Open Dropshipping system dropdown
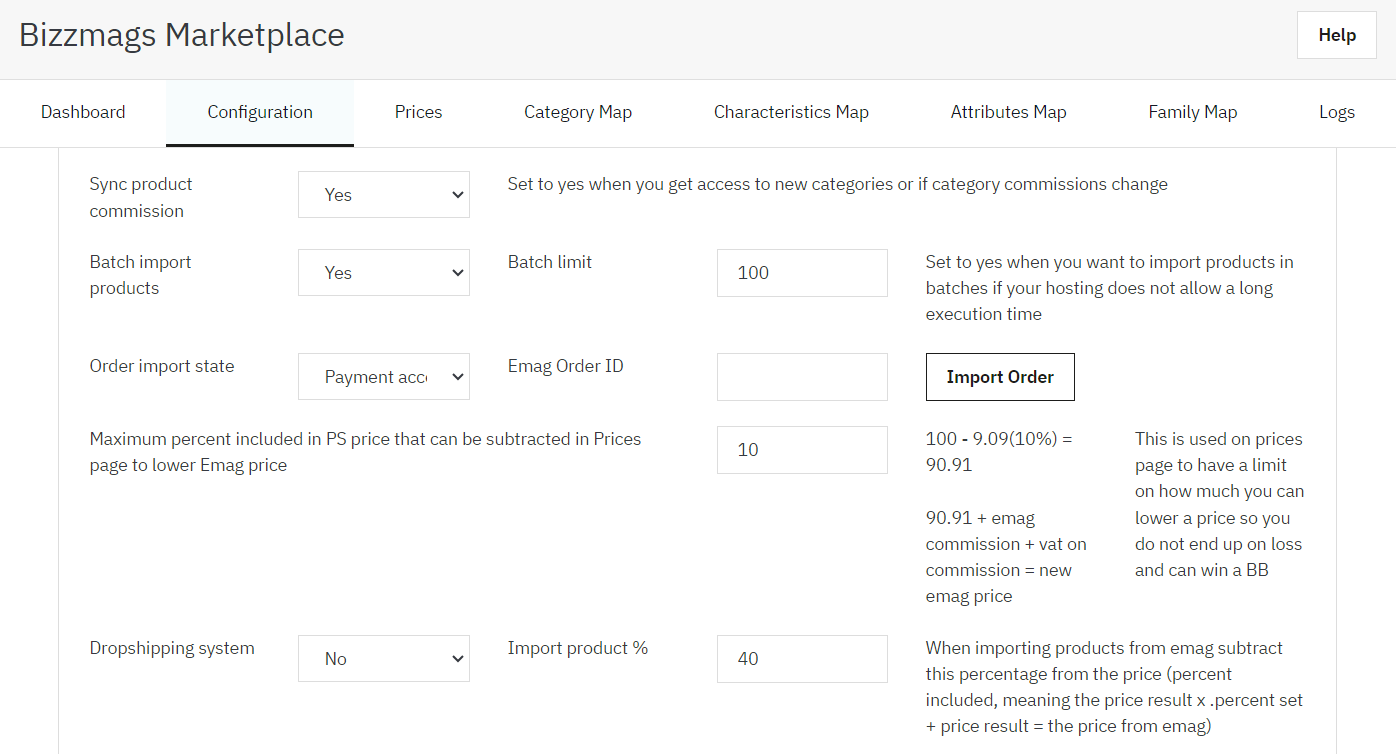 [x=384, y=659]
